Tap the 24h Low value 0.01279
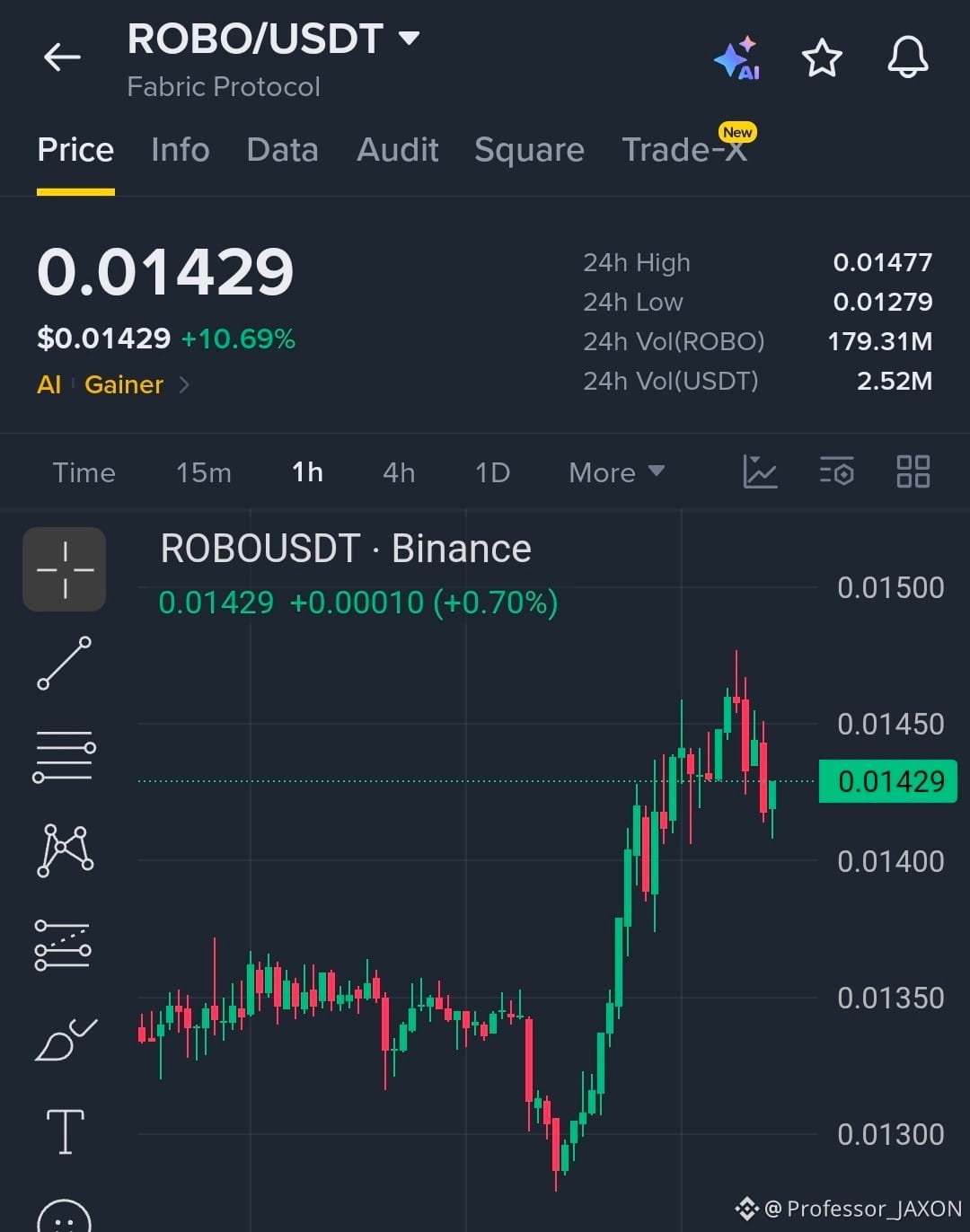970x1232 pixels. [883, 302]
